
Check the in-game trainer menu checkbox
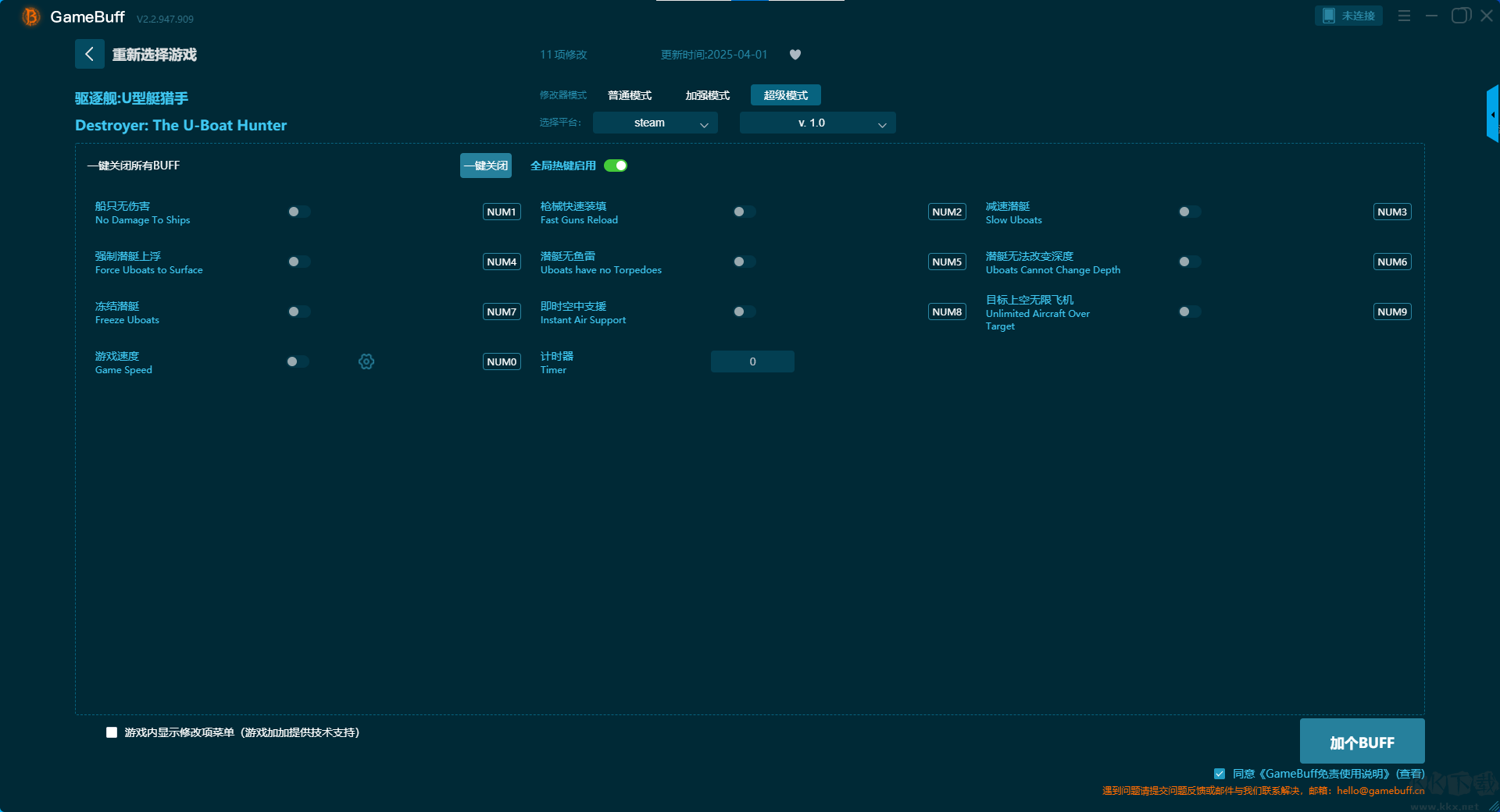(112, 732)
